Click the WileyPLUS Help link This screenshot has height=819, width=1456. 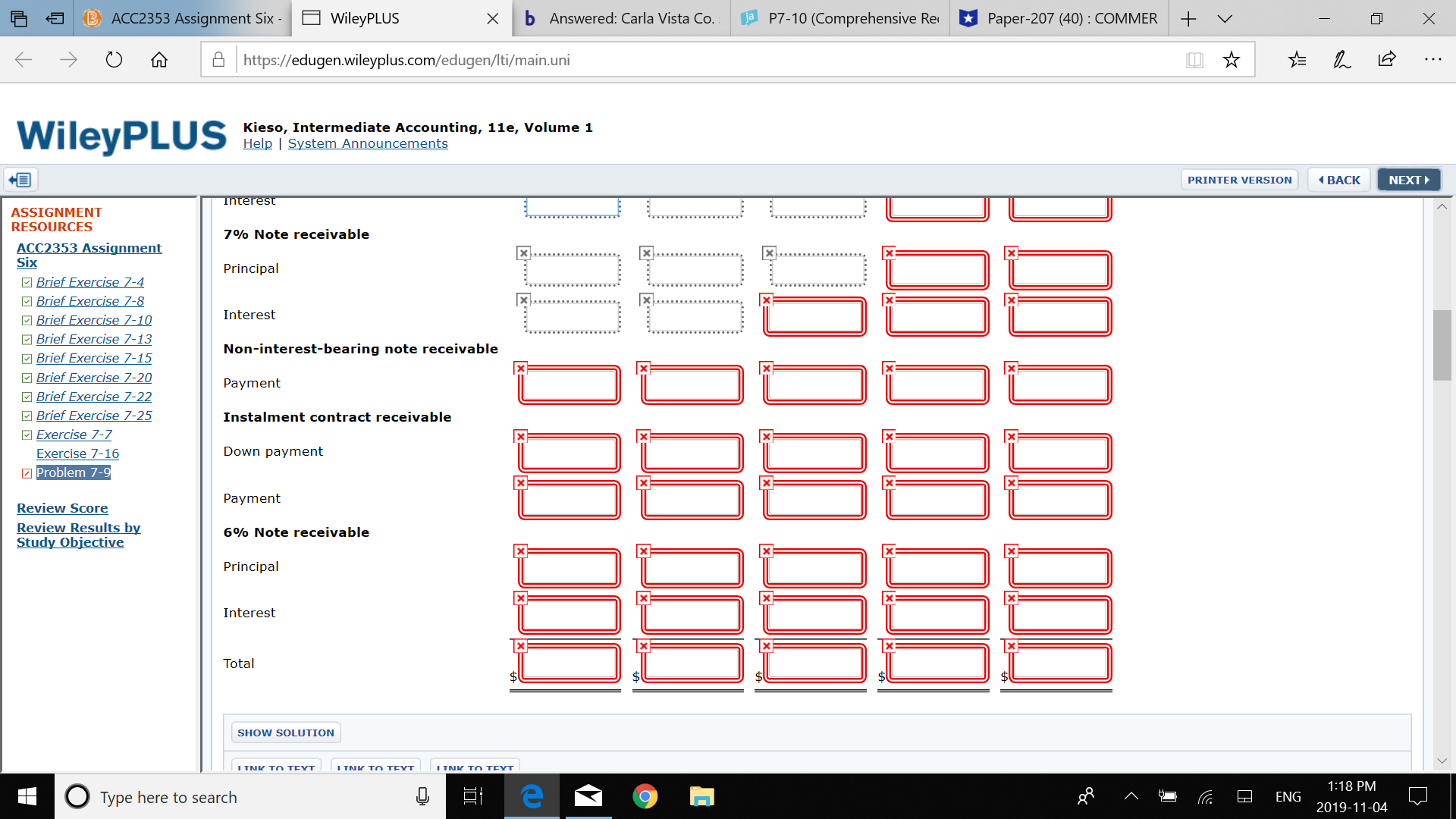point(256,142)
